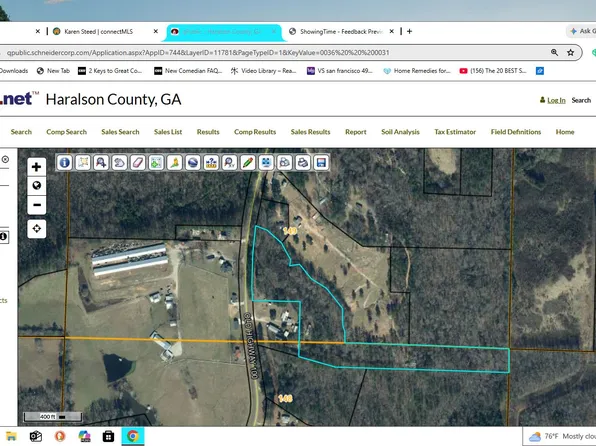Open the Tax Estimator page
Viewport: 596px width, 446px height.
tap(455, 132)
